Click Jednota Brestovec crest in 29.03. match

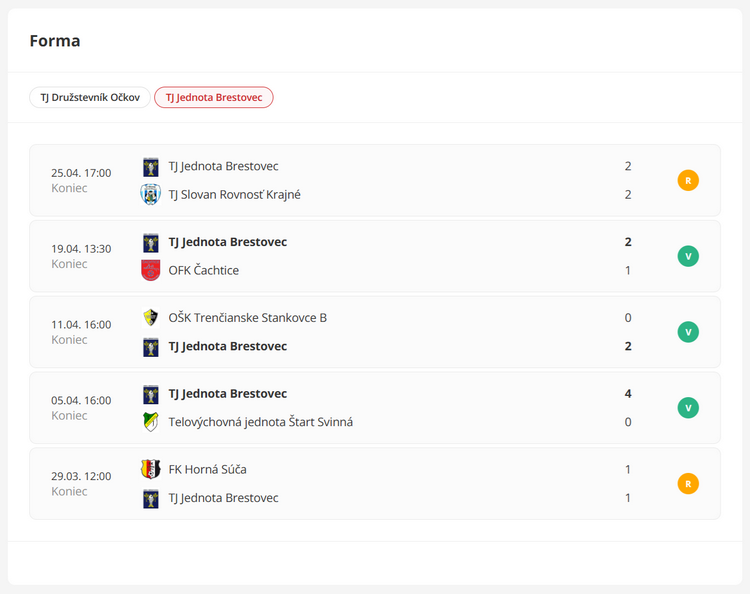151,498
